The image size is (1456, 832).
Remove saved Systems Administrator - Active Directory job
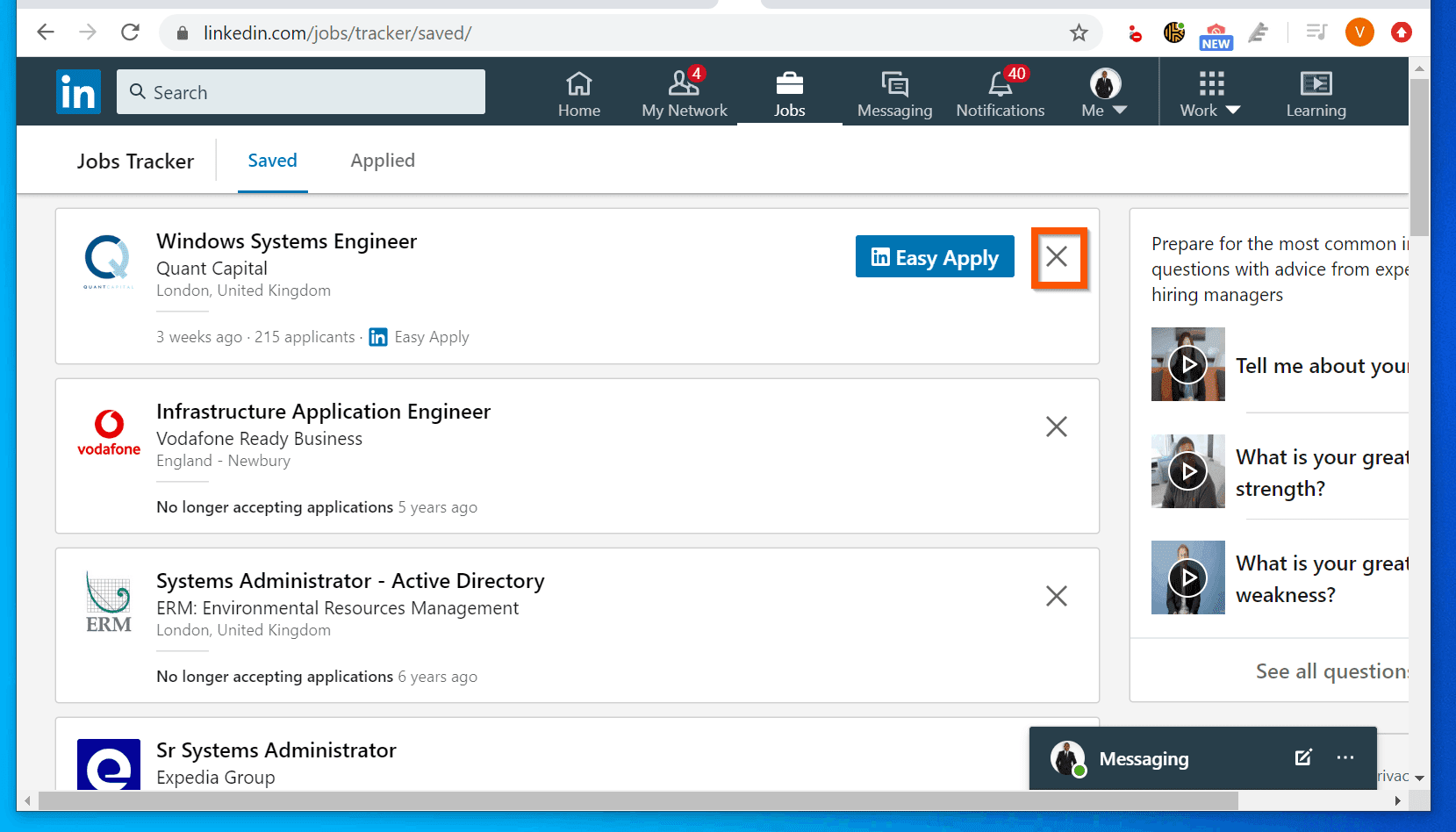(x=1057, y=596)
